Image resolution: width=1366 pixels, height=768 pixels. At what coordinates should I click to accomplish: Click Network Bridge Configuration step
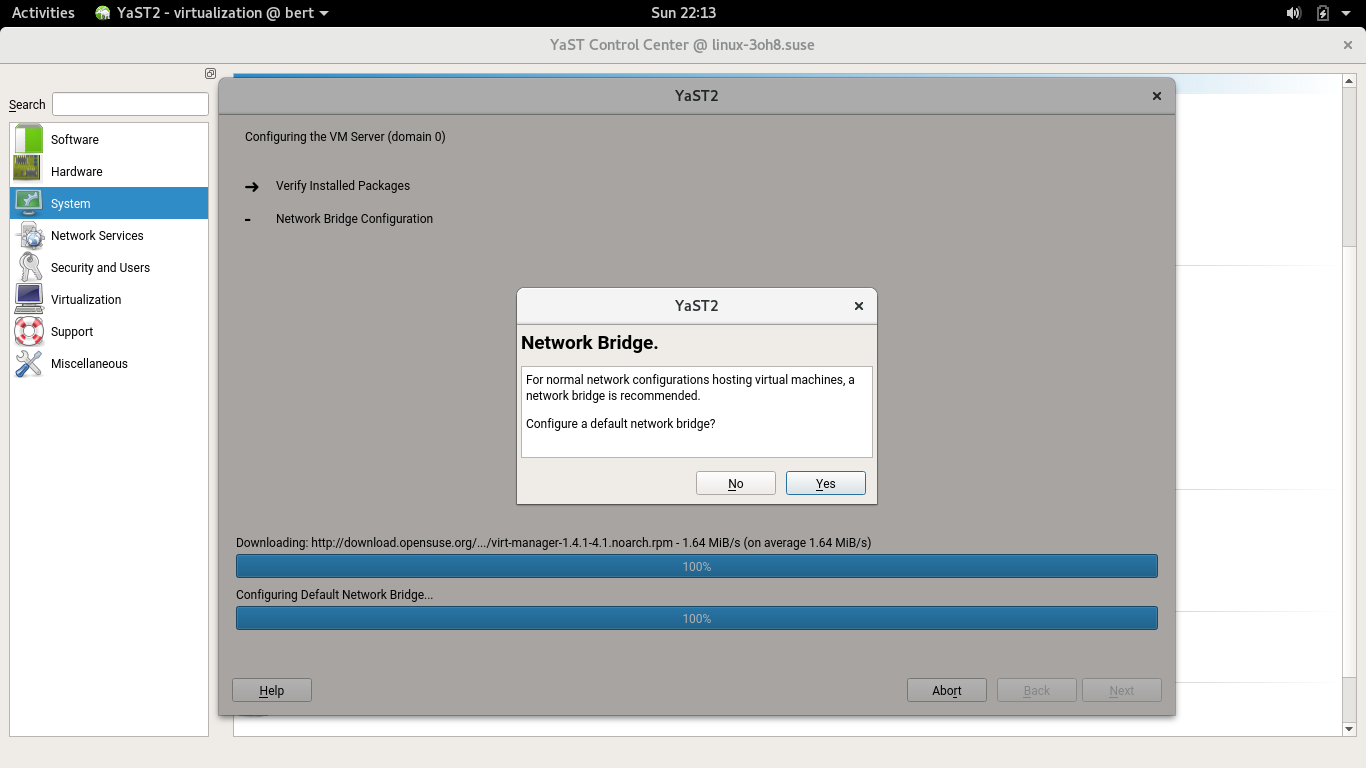pos(354,219)
